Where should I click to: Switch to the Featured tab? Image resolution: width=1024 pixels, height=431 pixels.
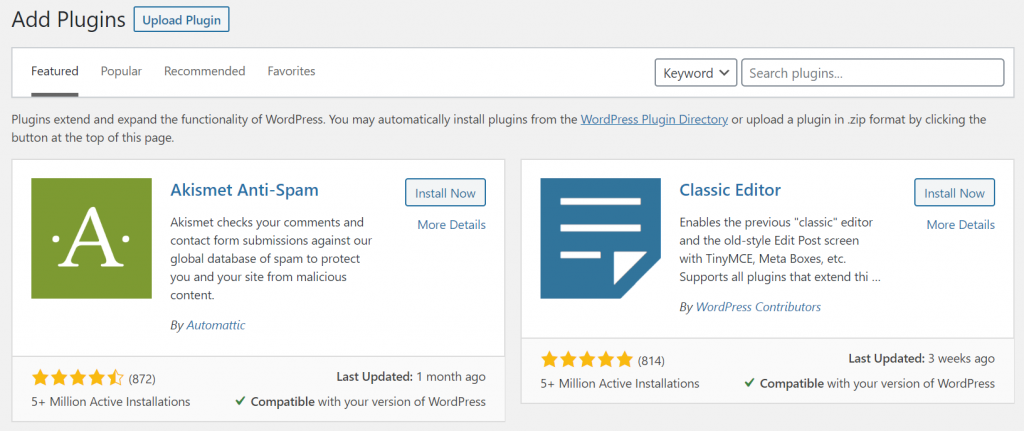pos(55,72)
